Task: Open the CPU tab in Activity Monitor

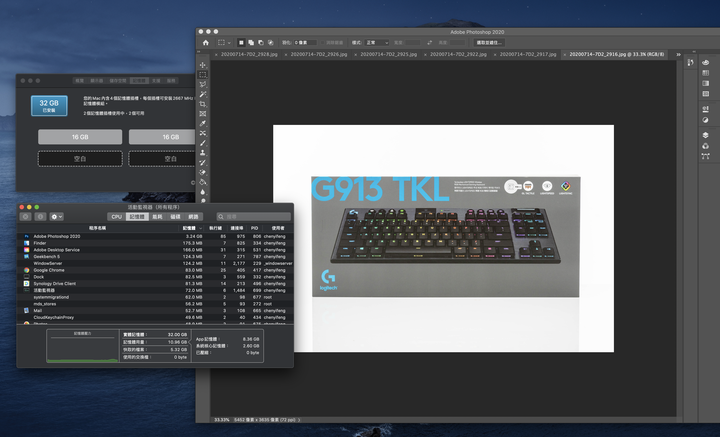Action: click(x=117, y=217)
